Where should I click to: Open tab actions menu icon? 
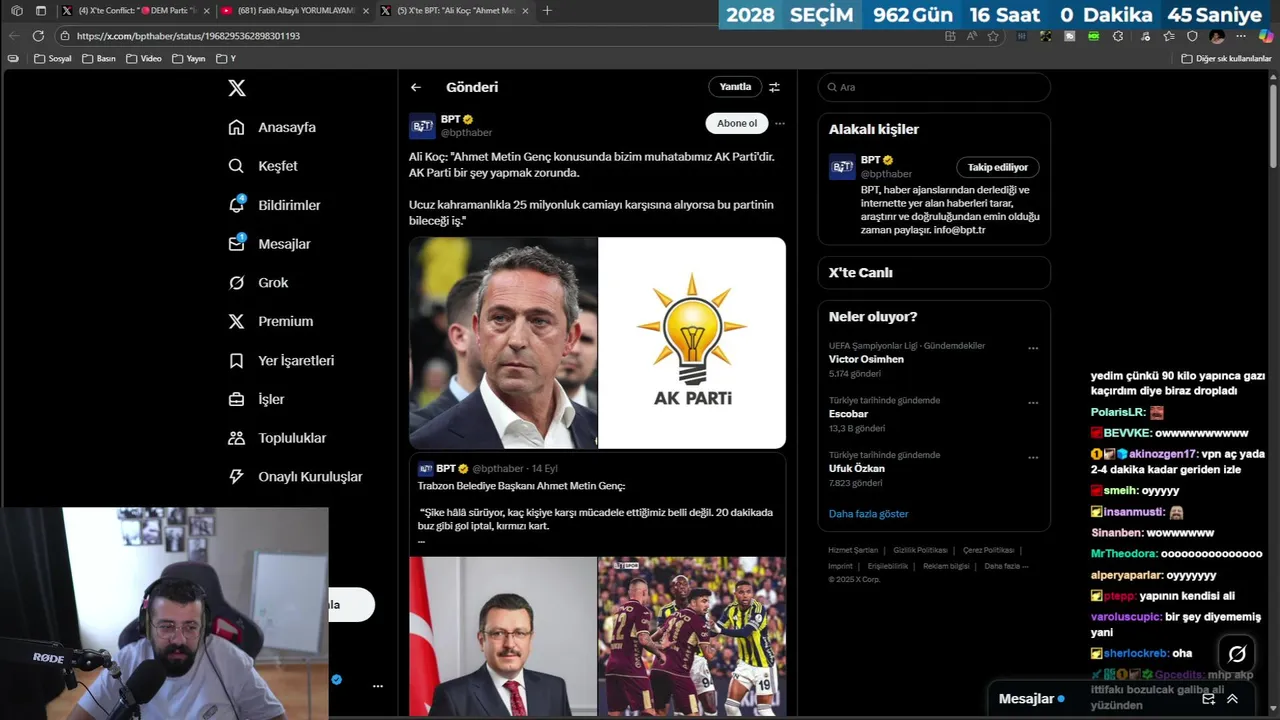tap(41, 10)
